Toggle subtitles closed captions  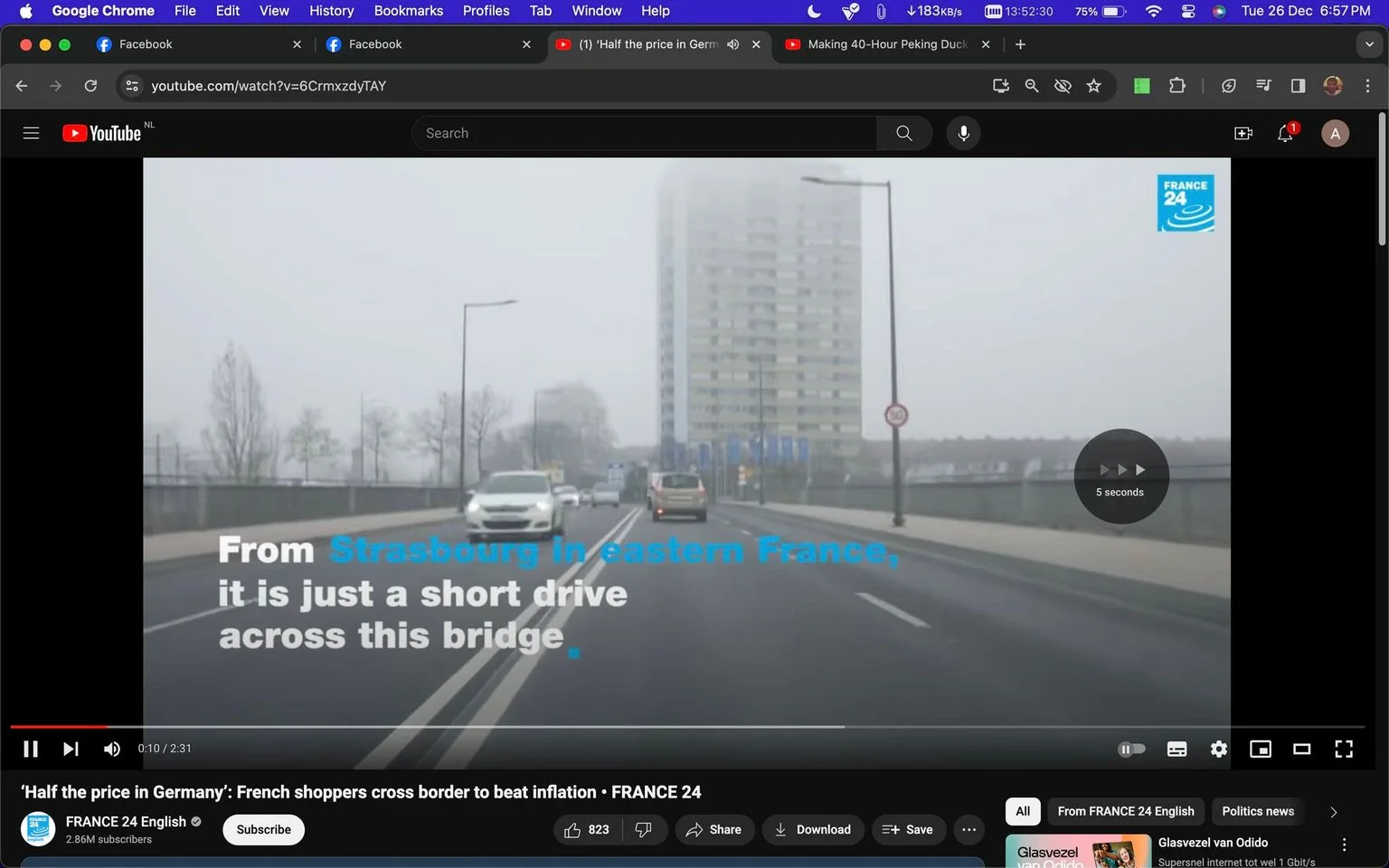coord(1177,749)
